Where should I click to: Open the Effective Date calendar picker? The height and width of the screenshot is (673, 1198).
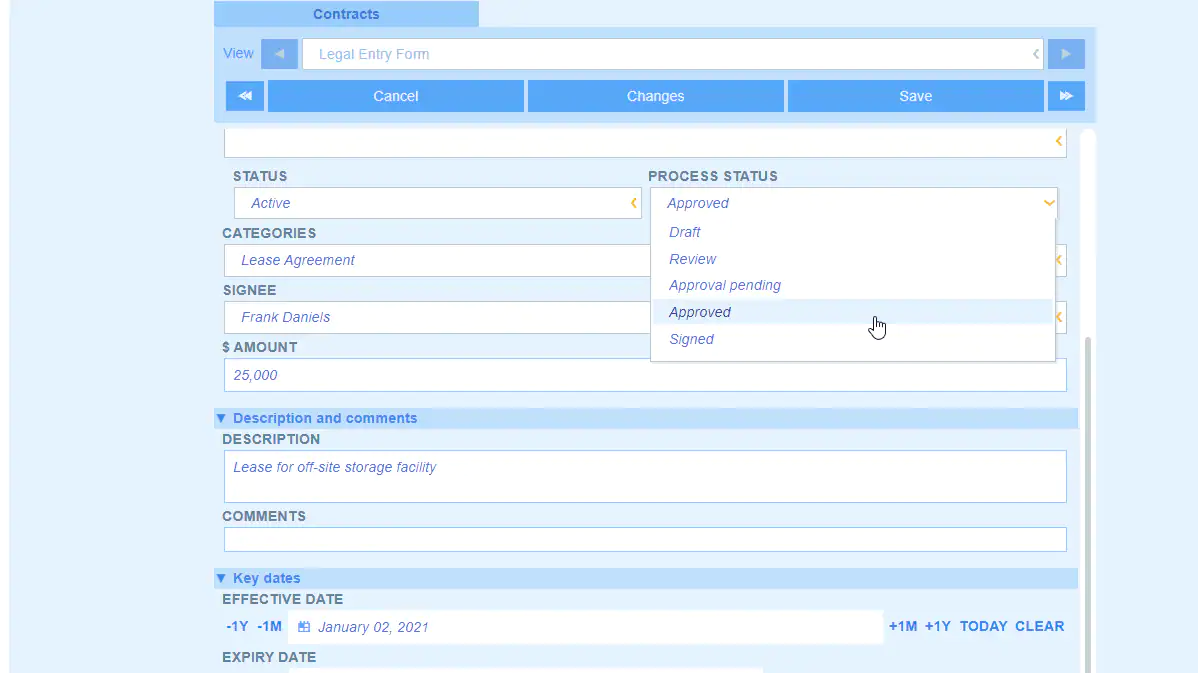303,626
